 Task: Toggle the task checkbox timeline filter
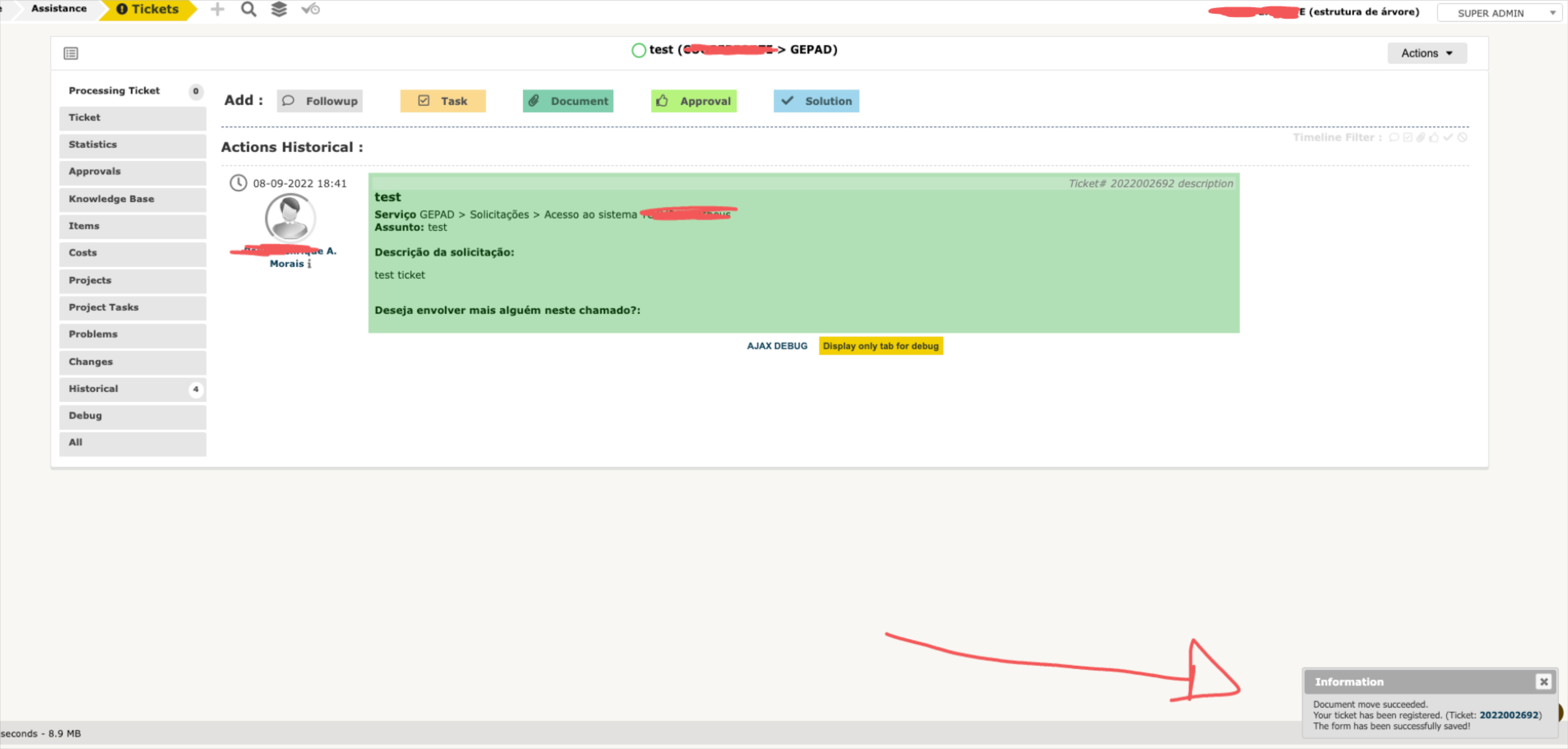(1408, 138)
